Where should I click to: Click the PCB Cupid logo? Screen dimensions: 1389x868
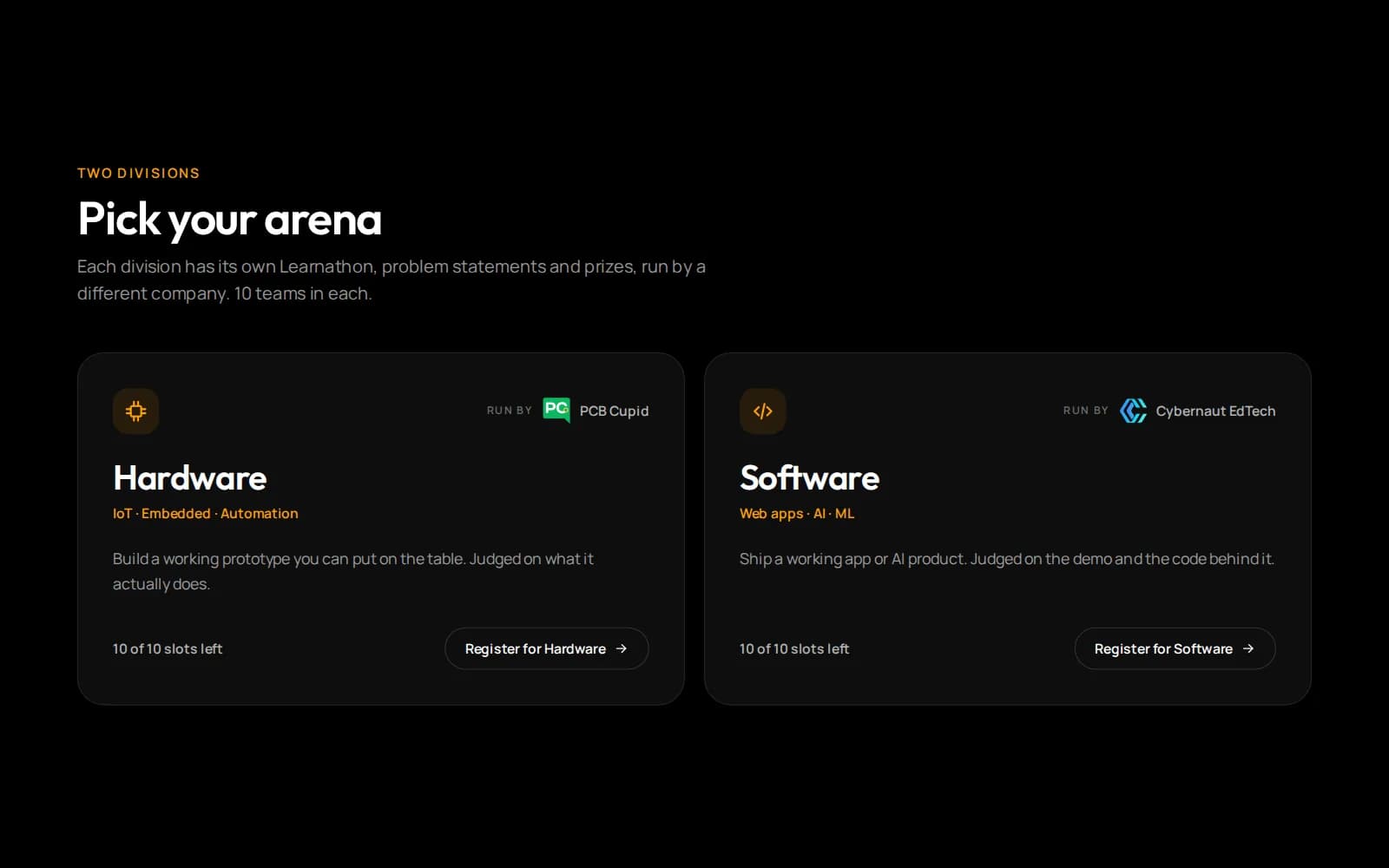click(x=556, y=410)
